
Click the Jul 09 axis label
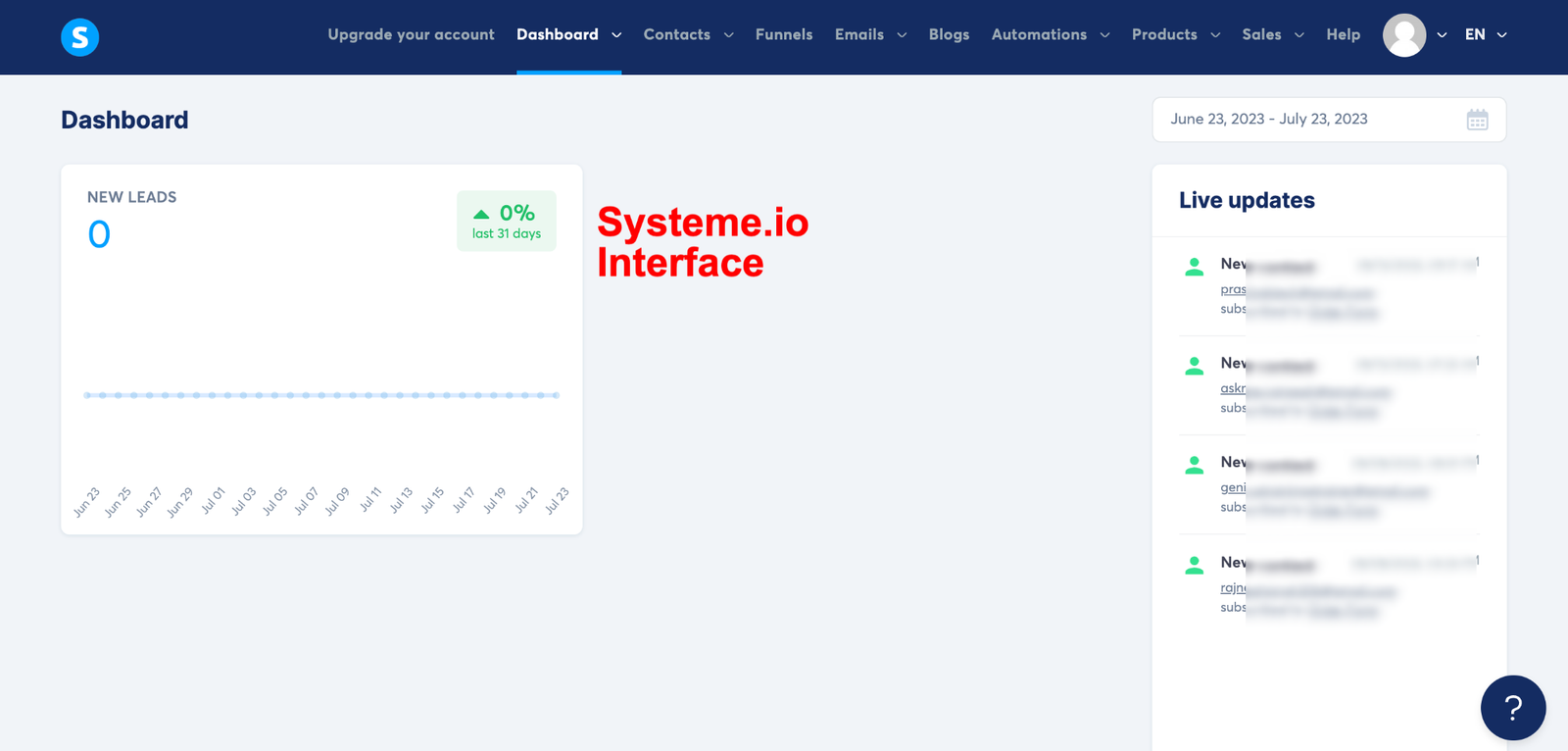pyautogui.click(x=337, y=501)
